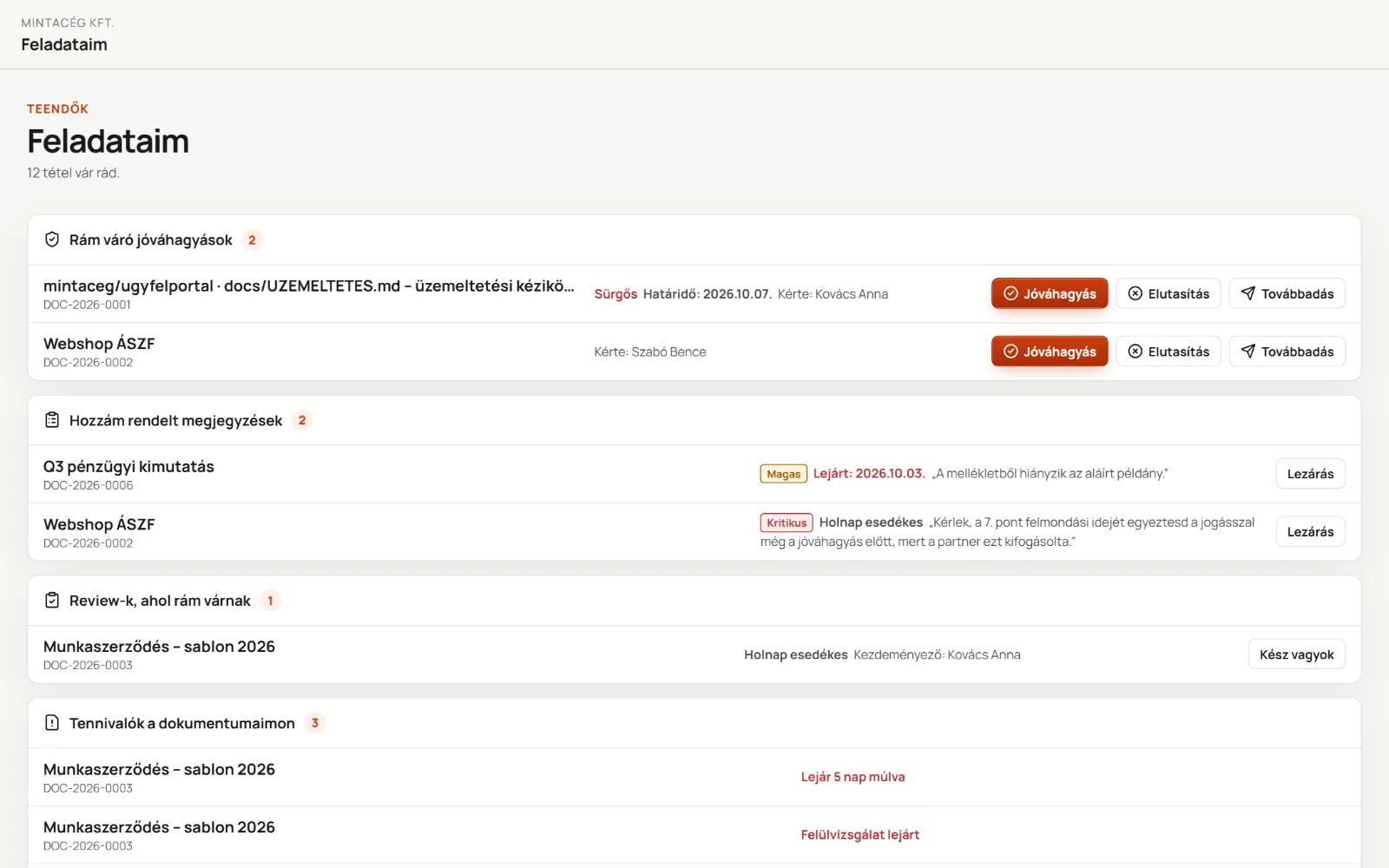The width and height of the screenshot is (1389, 868).
Task: Click the clipboard-check icon beside Review-k heading
Action: point(52,601)
